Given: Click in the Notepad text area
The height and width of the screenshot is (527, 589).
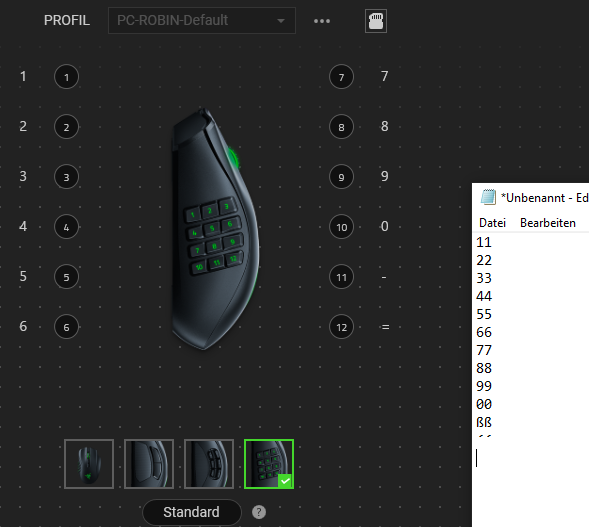Looking at the screenshot, I should pyautogui.click(x=530, y=380).
